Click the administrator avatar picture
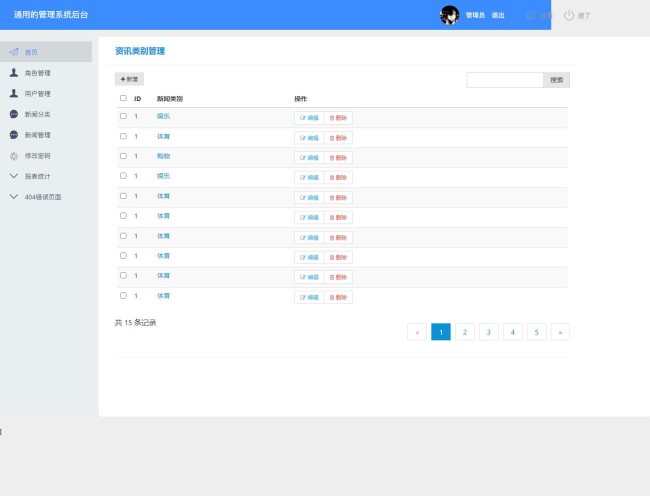 click(449, 15)
